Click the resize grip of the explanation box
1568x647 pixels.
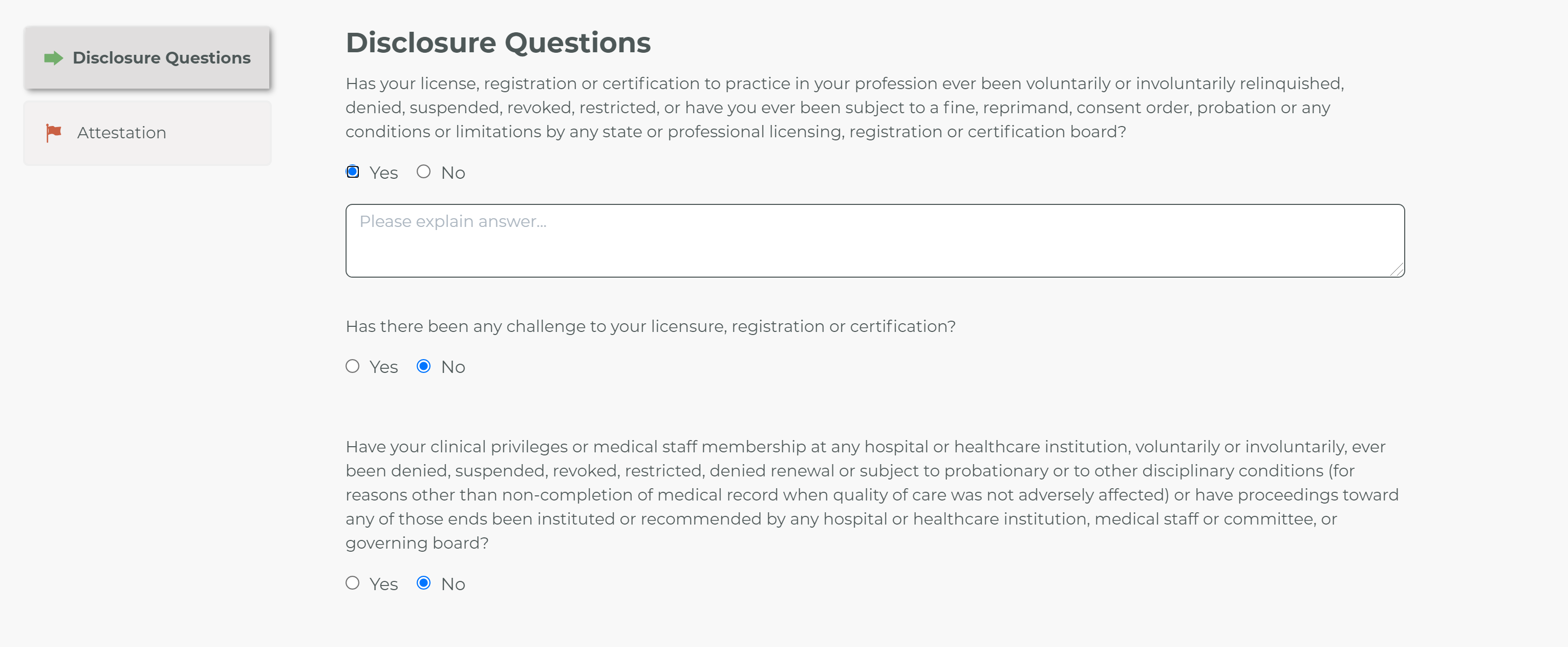click(1397, 269)
